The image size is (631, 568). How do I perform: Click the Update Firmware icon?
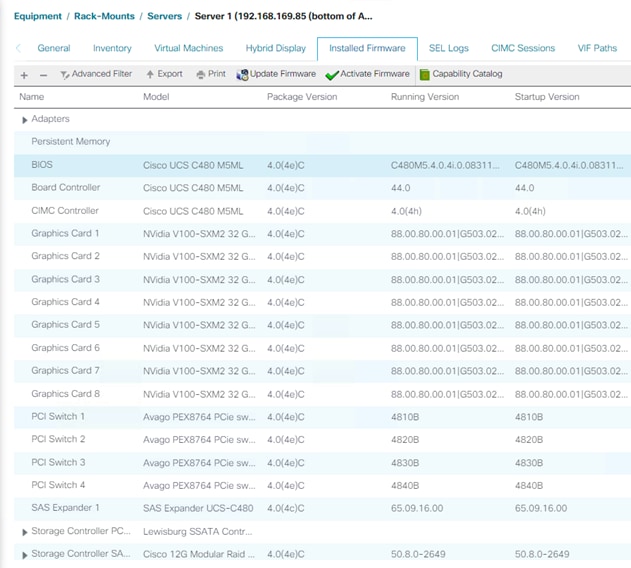[242, 74]
